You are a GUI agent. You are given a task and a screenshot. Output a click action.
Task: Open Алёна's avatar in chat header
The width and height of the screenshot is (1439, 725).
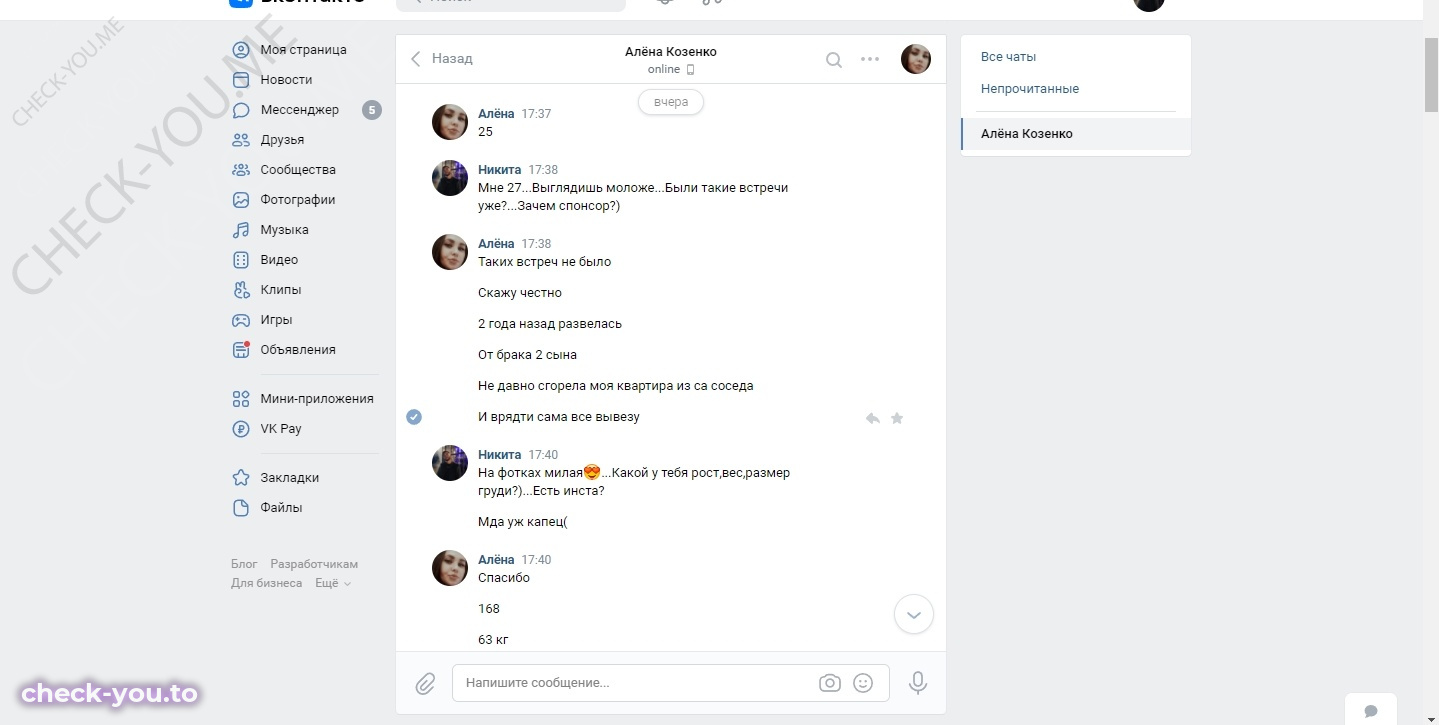coord(916,59)
